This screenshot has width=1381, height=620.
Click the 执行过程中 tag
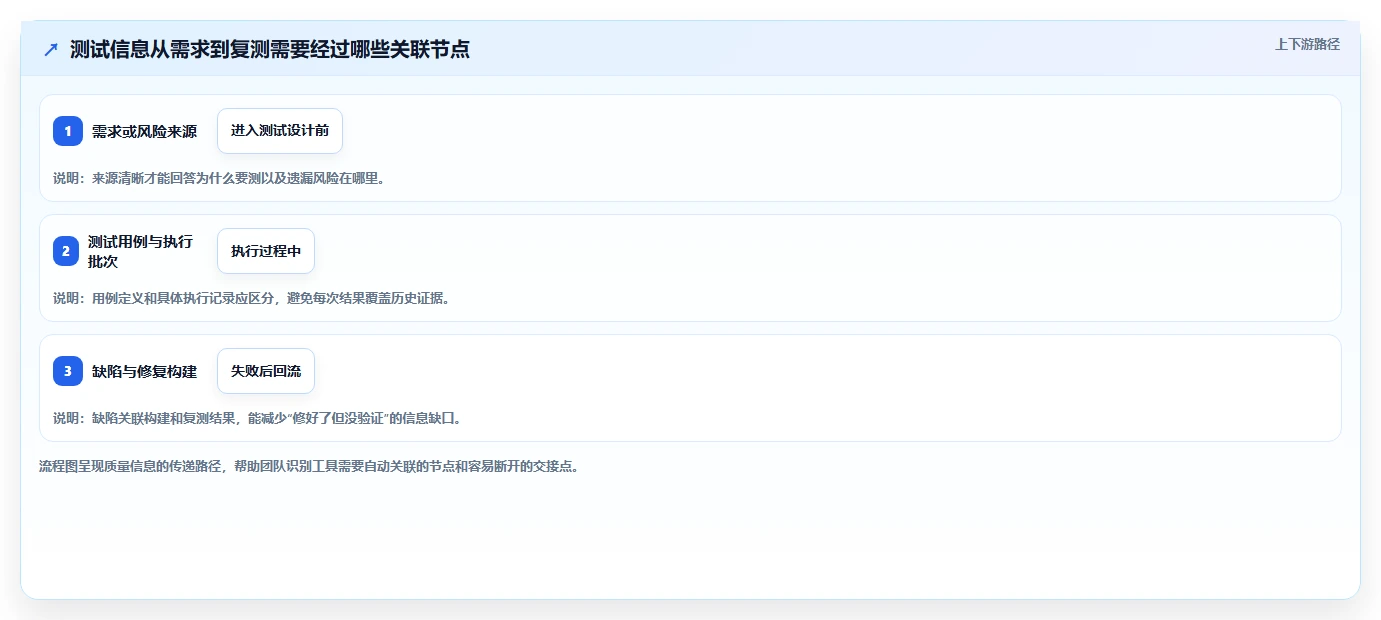[x=266, y=251]
